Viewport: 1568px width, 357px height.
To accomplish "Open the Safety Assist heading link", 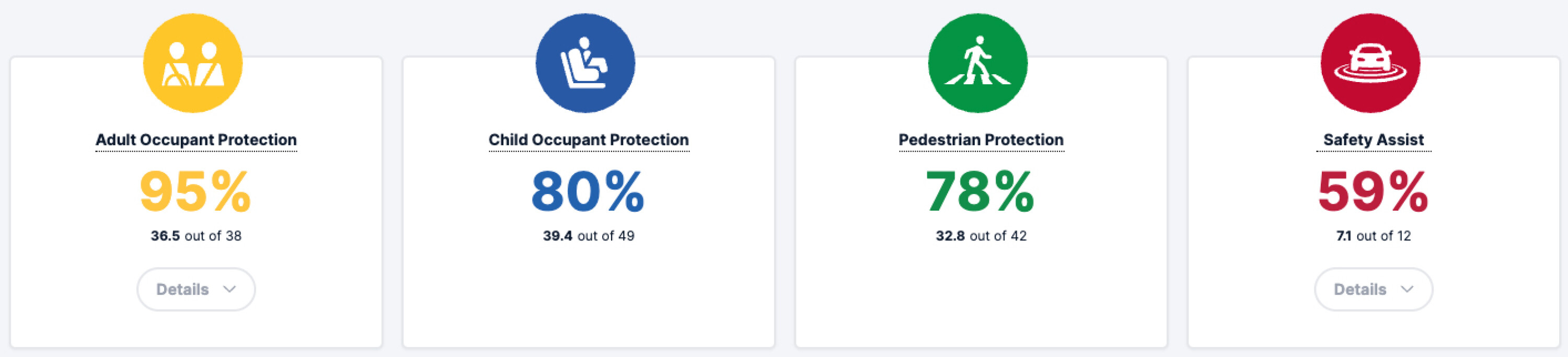I will 1373,140.
